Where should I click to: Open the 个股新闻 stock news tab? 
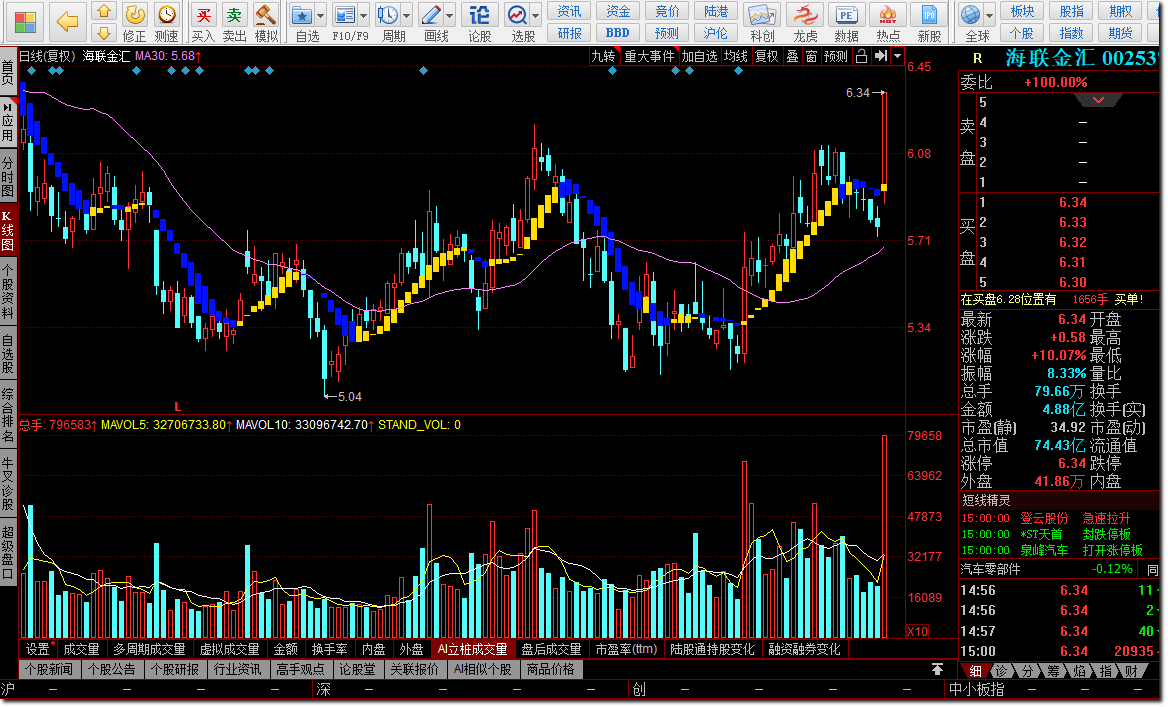click(49, 669)
